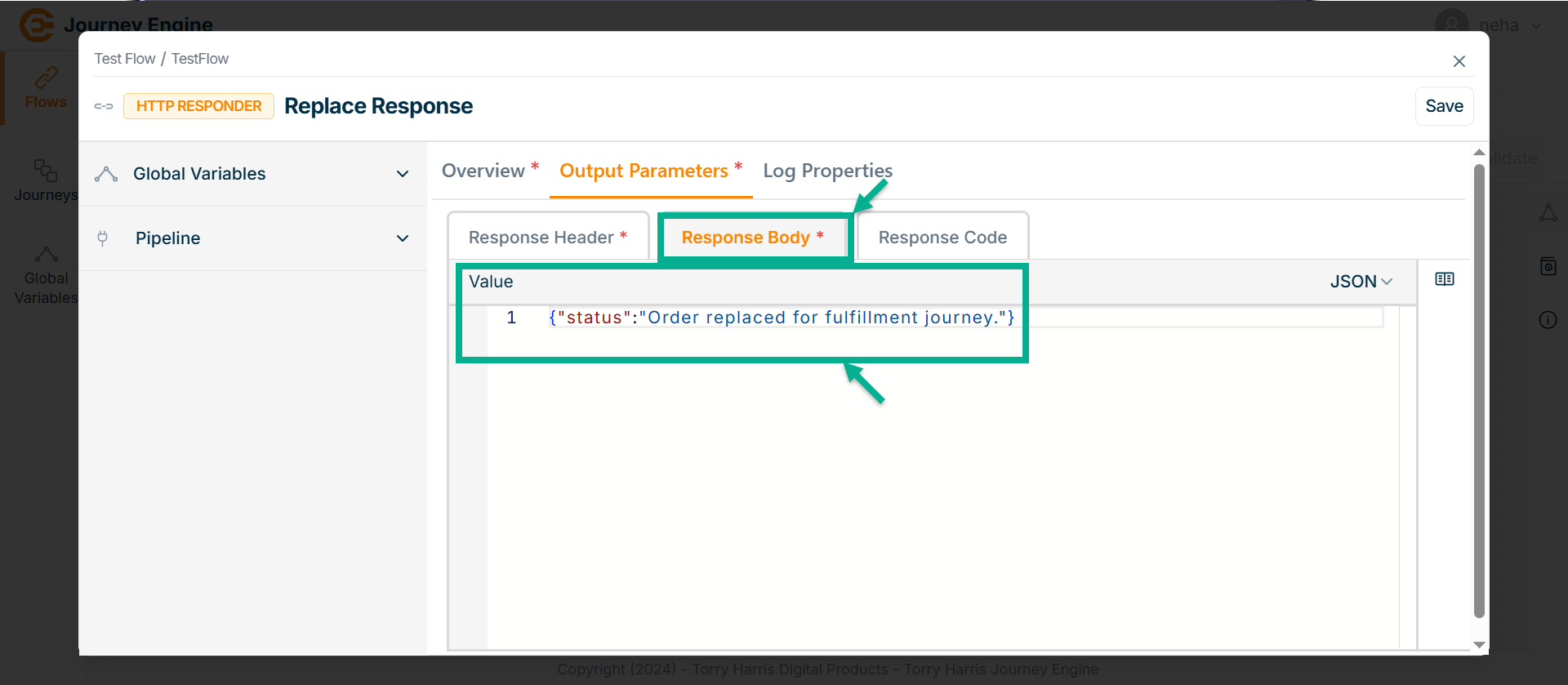Switch to the Overview tab

[483, 171]
